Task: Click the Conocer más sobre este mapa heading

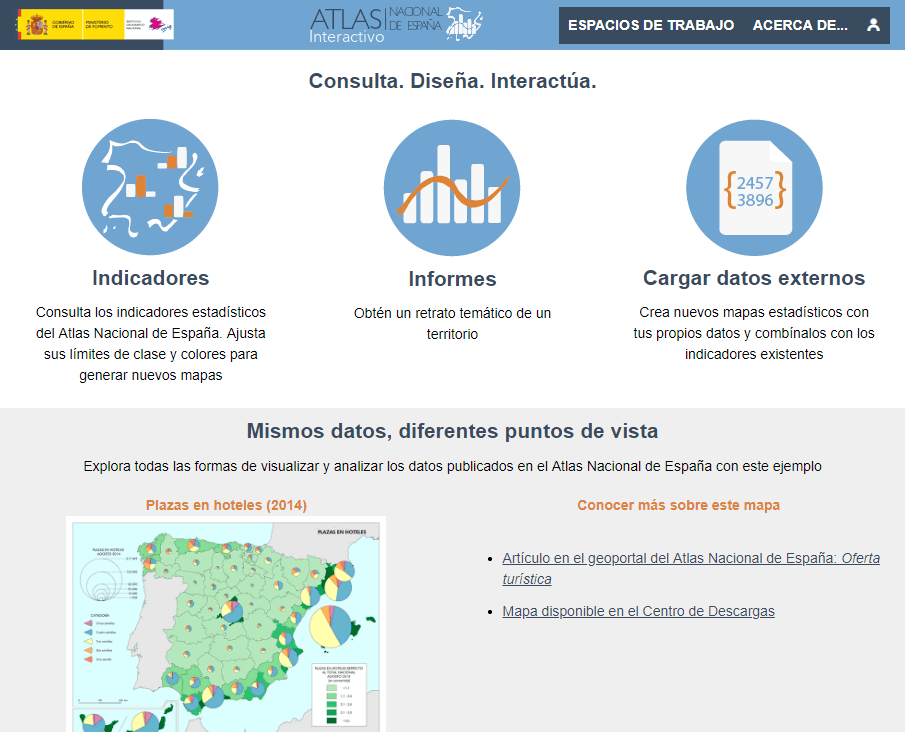Action: click(678, 505)
